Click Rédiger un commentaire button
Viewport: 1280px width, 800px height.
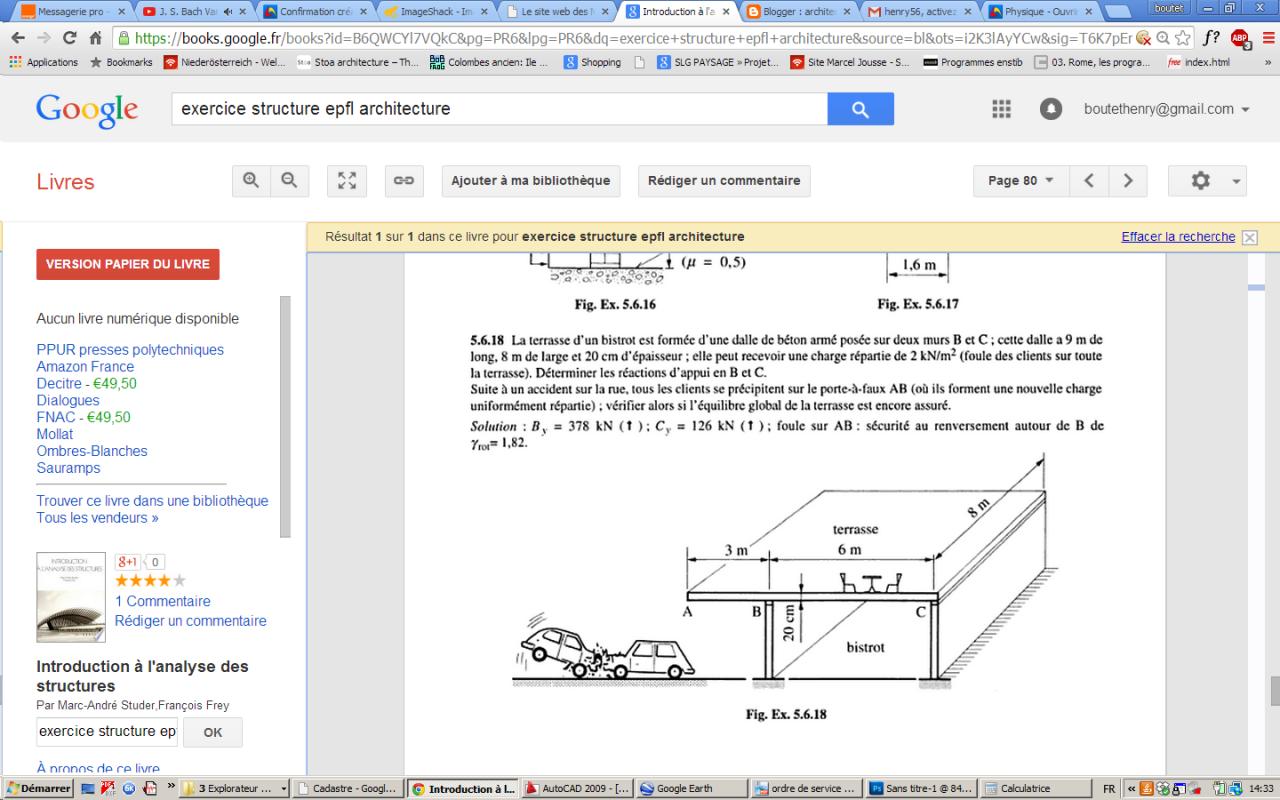click(x=724, y=181)
